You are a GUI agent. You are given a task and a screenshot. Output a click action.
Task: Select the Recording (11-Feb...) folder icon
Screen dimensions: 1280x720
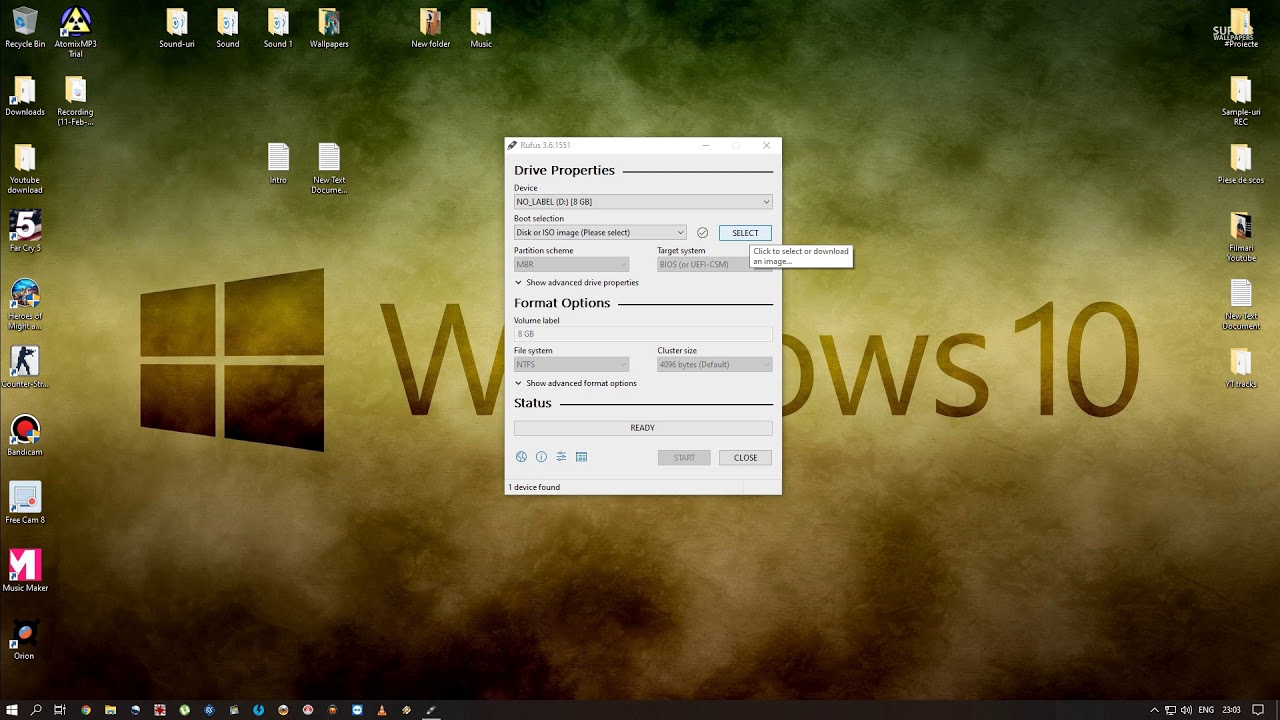pos(75,101)
